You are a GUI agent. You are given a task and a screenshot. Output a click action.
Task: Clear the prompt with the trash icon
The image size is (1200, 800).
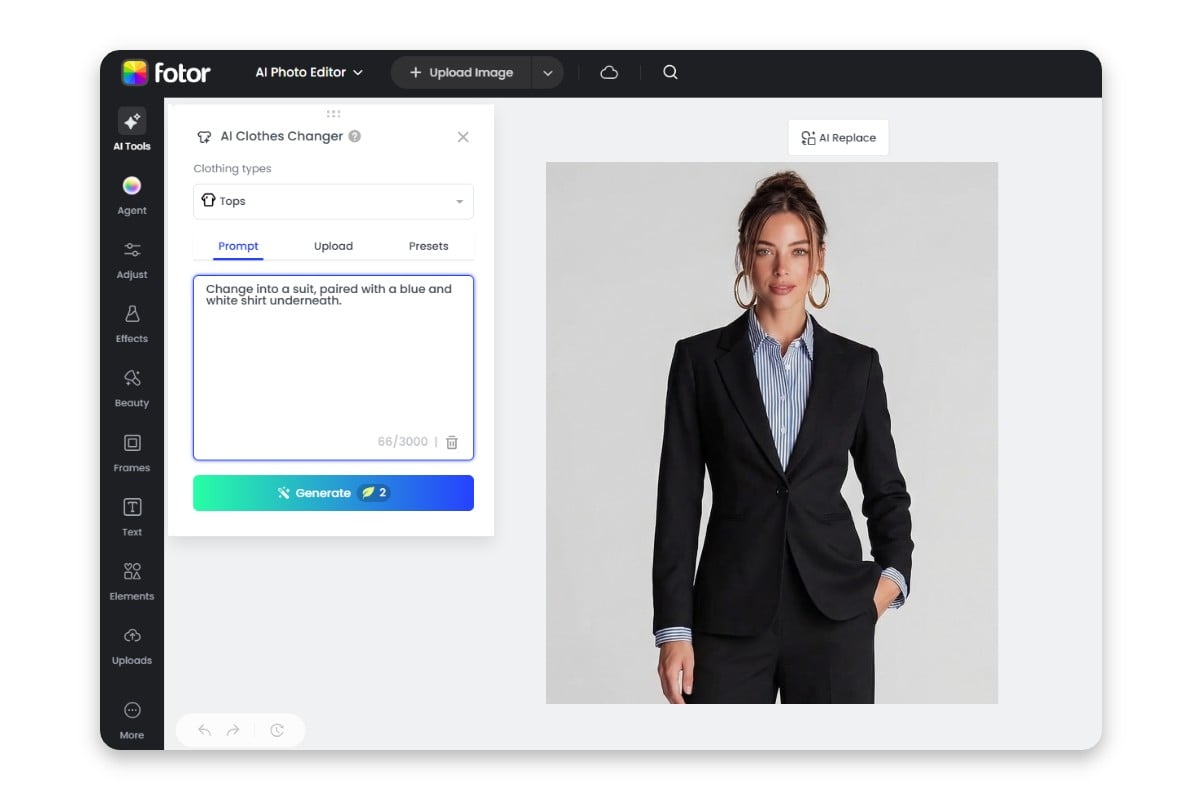(x=451, y=441)
